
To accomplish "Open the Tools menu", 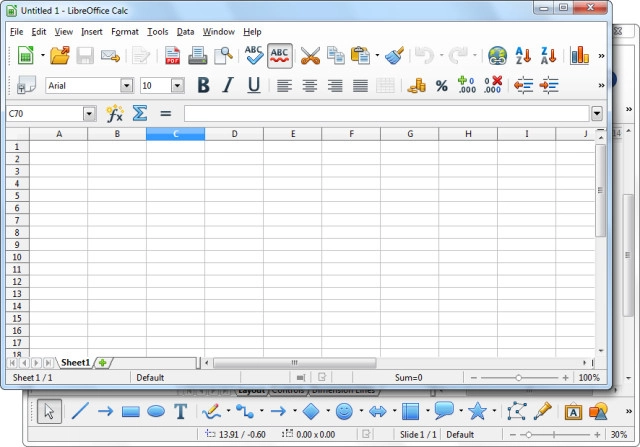I will [158, 32].
